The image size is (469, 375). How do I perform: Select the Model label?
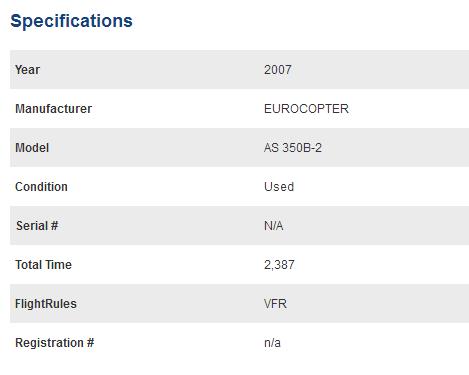click(x=32, y=148)
